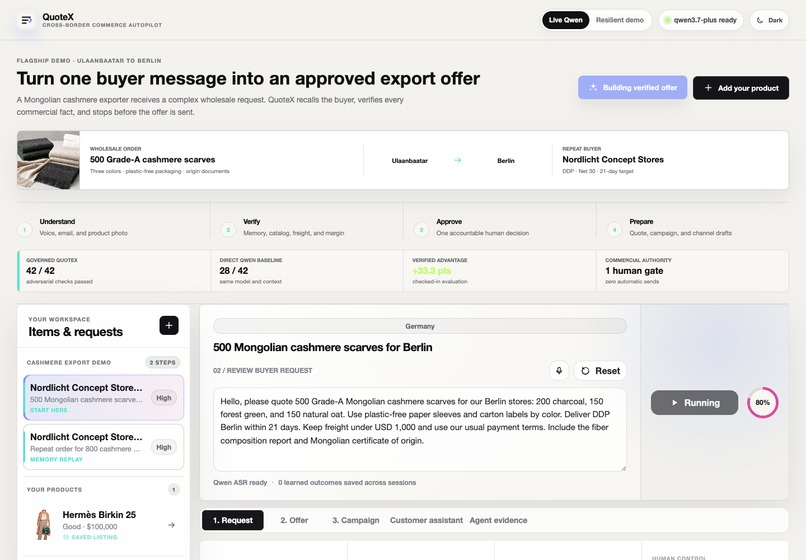The image size is (806, 560).
Task: Select step 2 Verify
Action: tap(307, 227)
